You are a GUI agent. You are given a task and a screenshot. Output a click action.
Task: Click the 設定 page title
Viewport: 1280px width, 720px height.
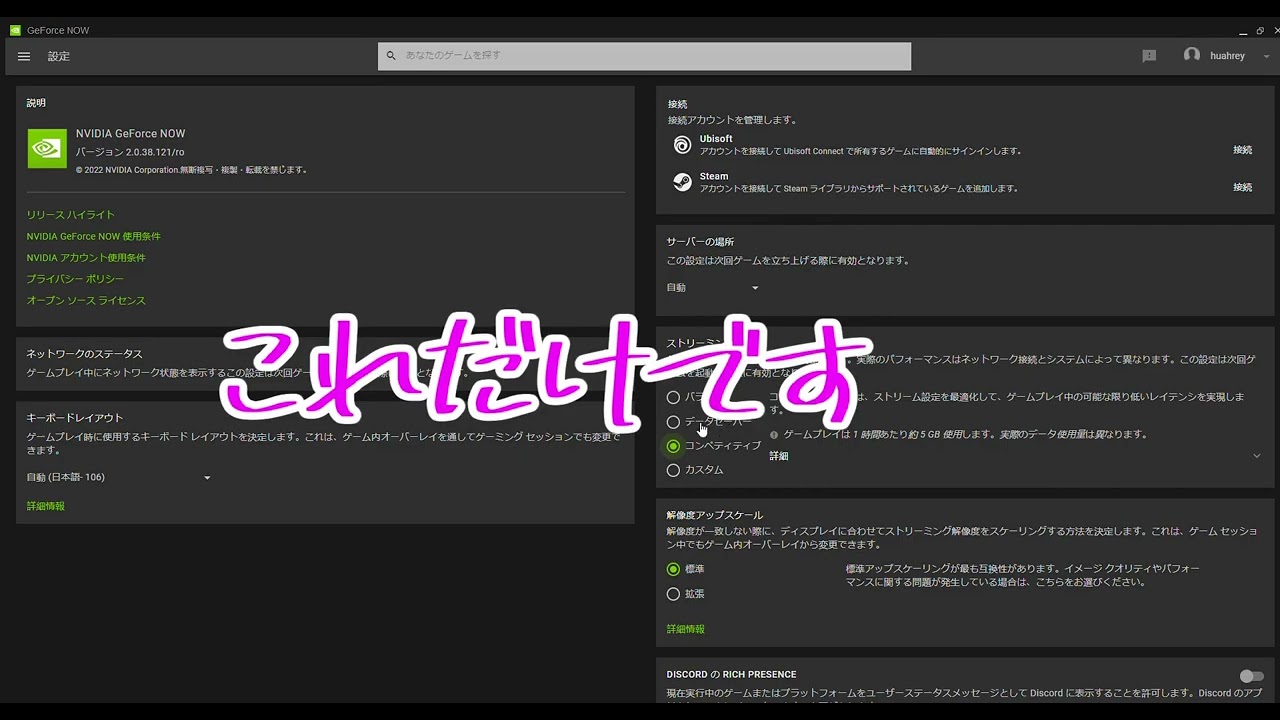click(59, 56)
